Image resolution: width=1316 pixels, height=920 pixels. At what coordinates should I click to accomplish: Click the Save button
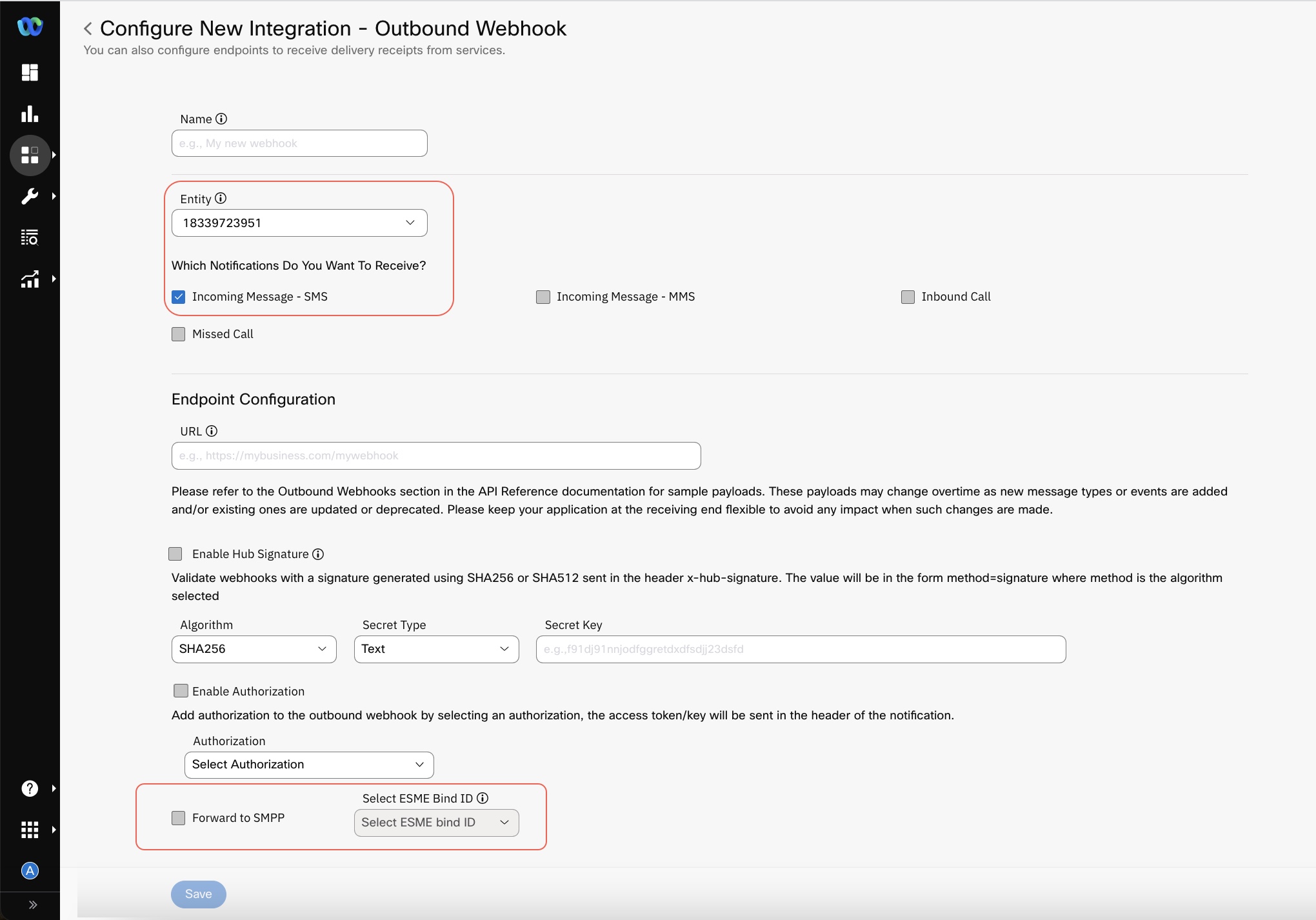point(198,894)
